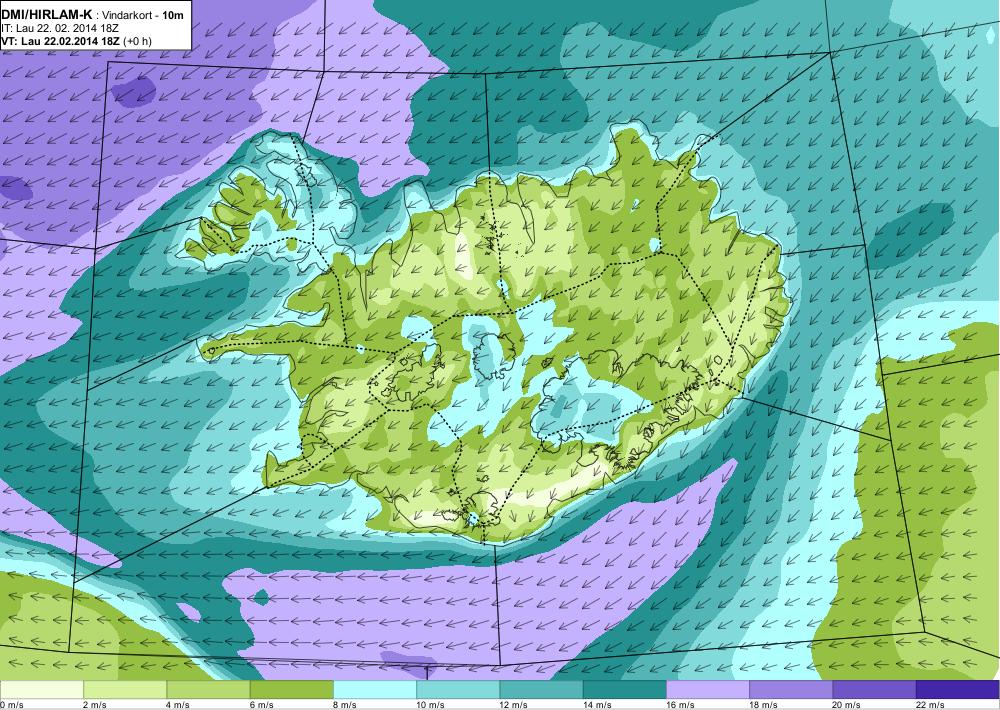Image resolution: width=1000 pixels, height=710 pixels.
Task: Click the "12 m/s" legend label
Action: 514,705
